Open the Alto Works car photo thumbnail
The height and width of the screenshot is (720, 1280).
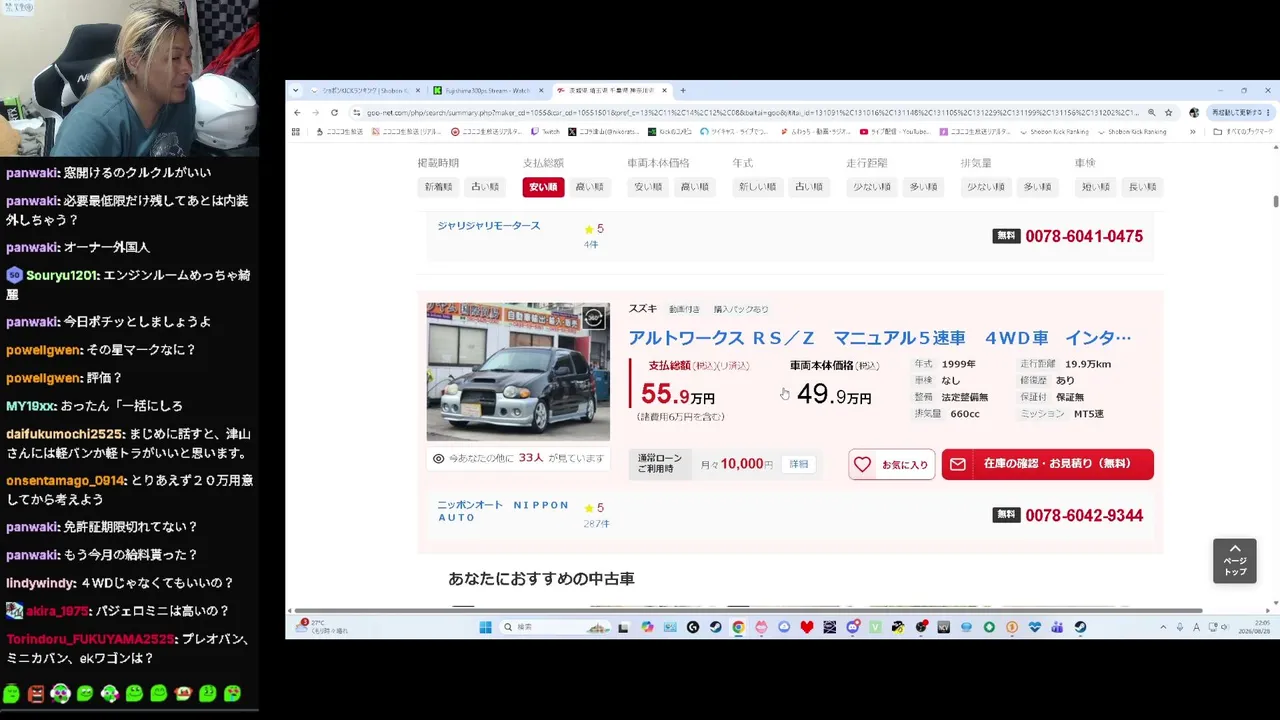coord(518,372)
